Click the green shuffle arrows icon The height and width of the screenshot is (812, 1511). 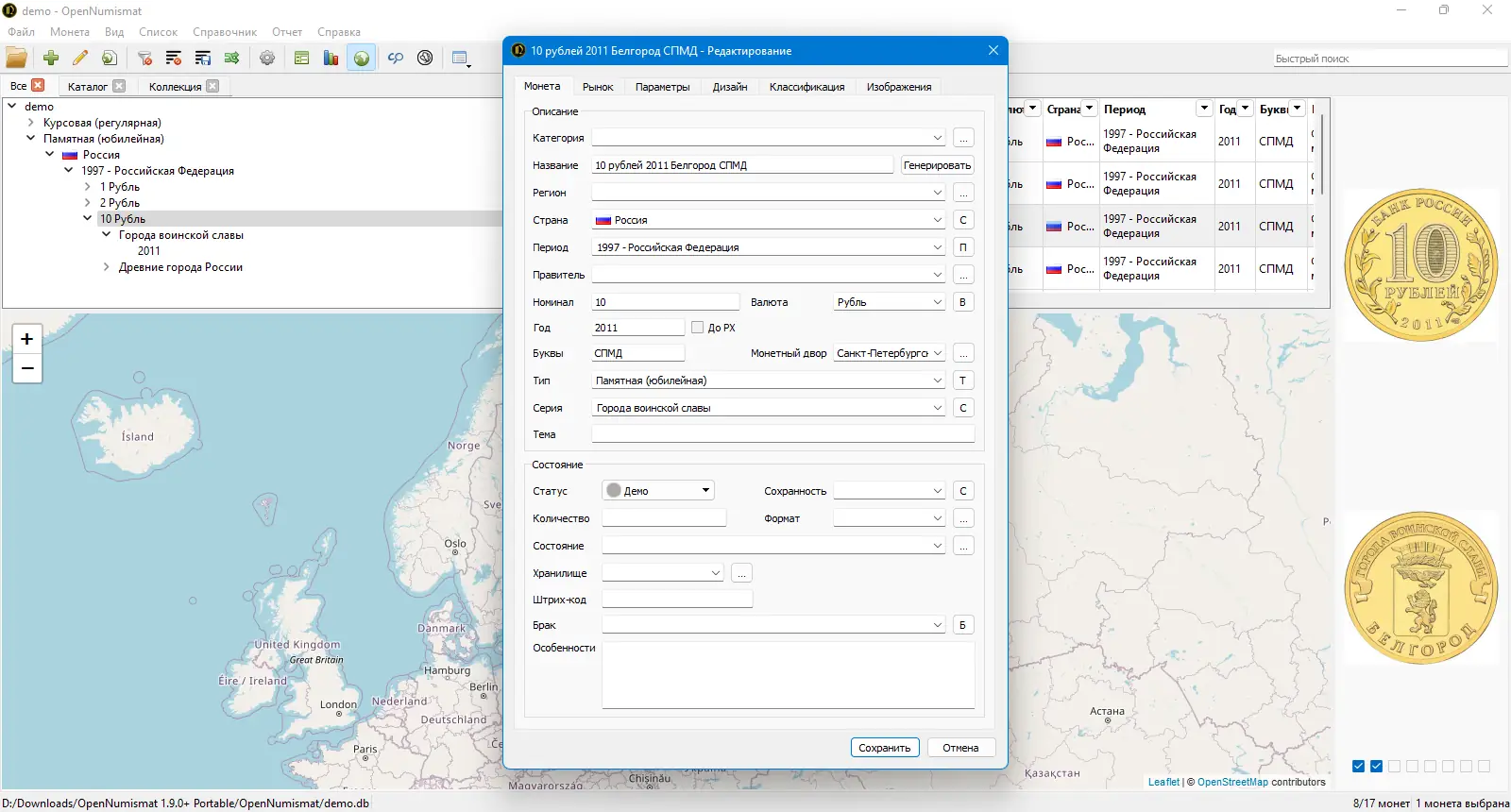click(231, 59)
